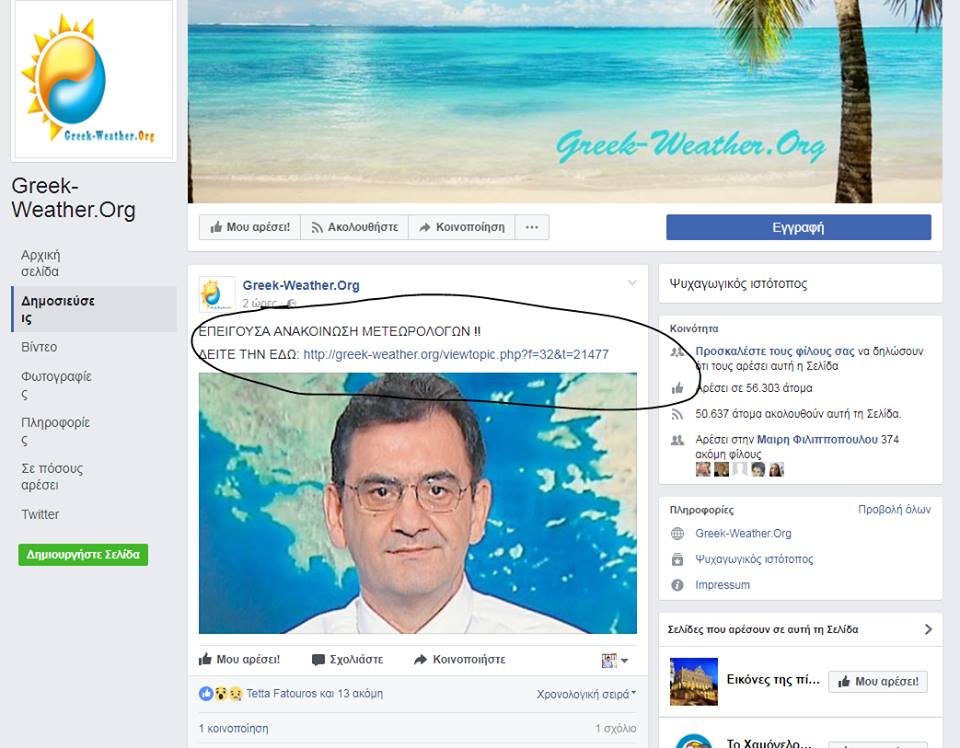Click the Ψυχαγωγικός ιστότοπος category link
The image size is (960, 748).
(754, 559)
